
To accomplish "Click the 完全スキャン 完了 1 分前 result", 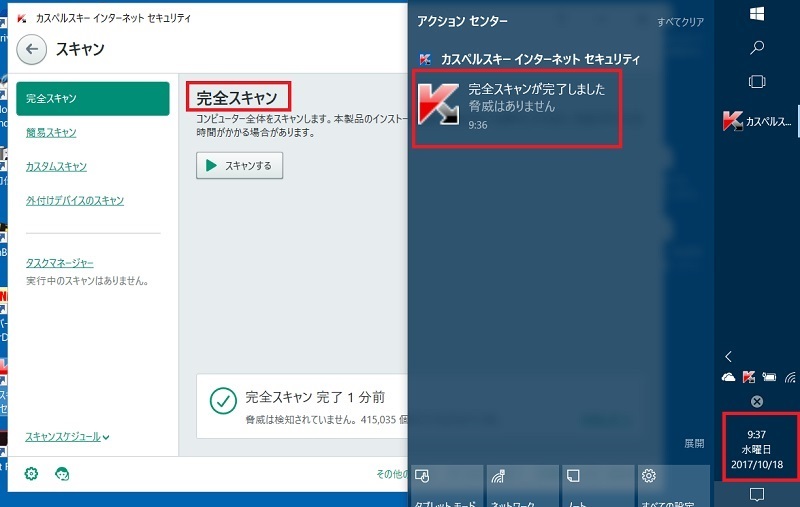I will [x=315, y=397].
